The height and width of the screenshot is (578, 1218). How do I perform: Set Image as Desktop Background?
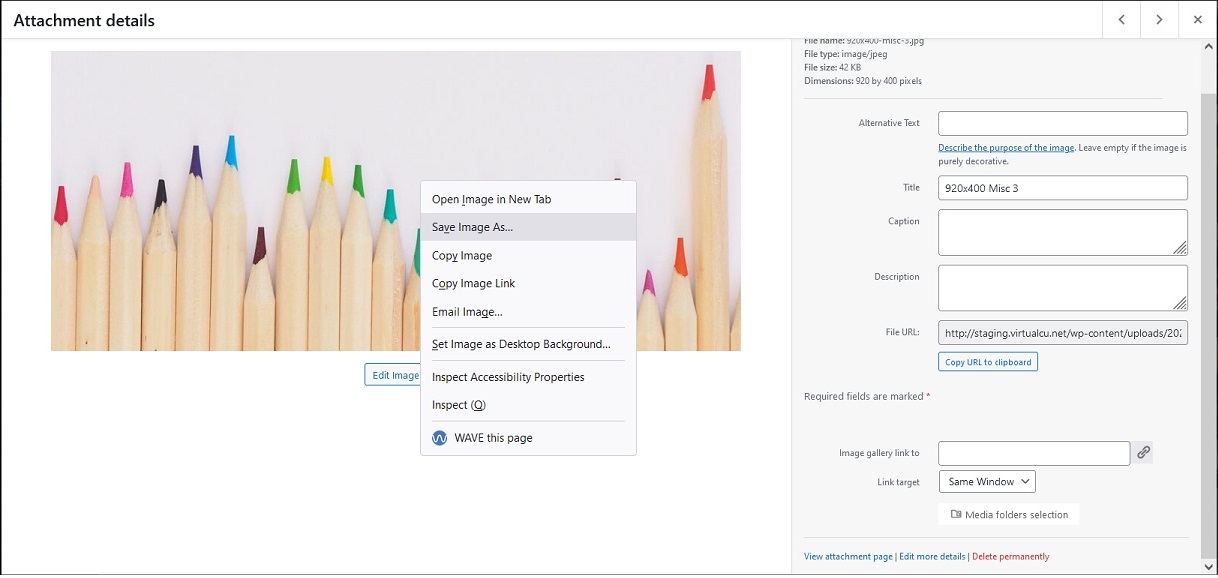(521, 344)
